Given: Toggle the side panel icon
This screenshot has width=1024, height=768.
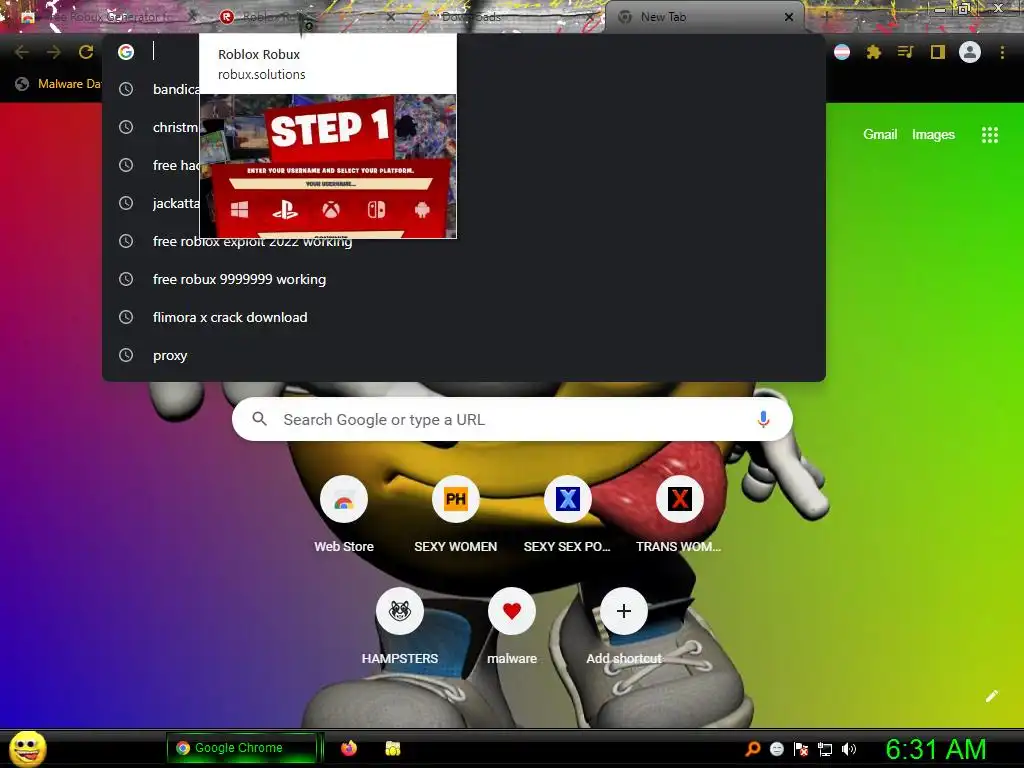Looking at the screenshot, I should click(x=938, y=52).
